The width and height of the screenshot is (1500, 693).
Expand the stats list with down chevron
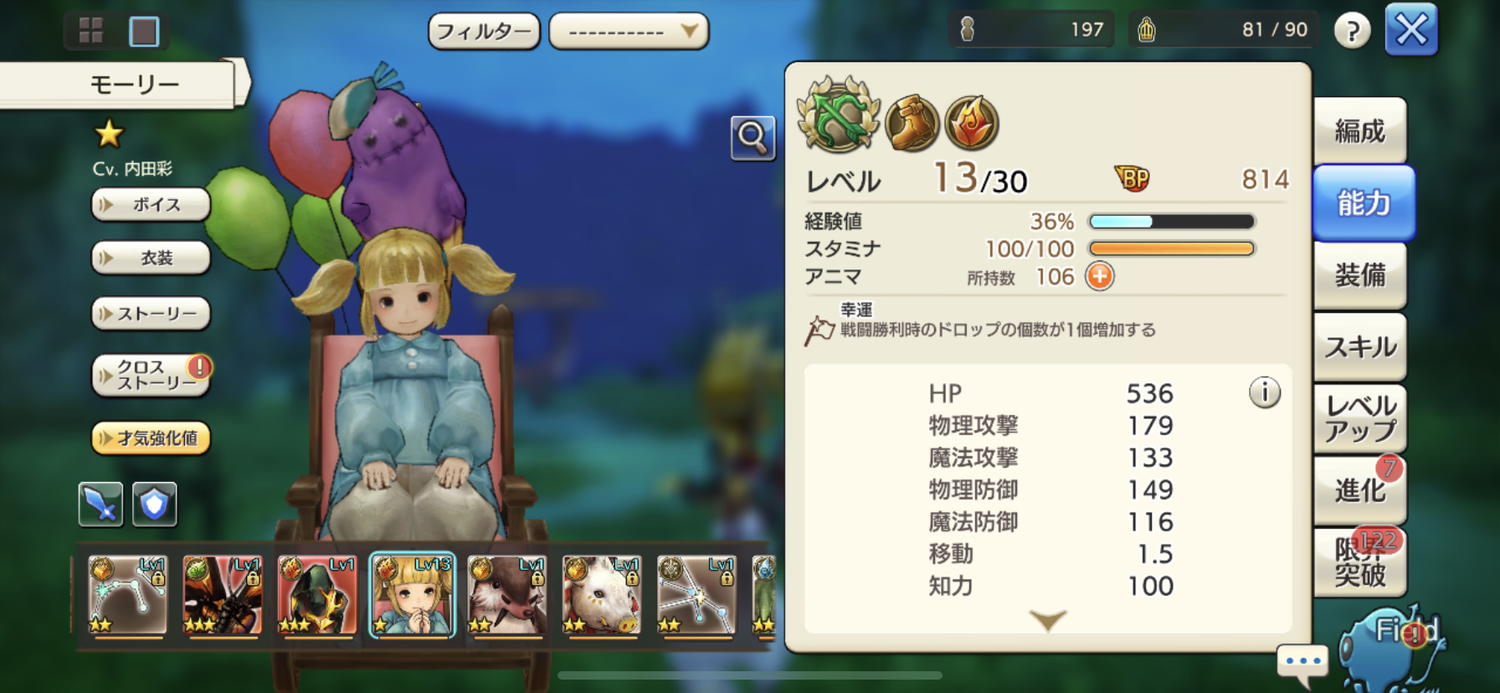1047,621
